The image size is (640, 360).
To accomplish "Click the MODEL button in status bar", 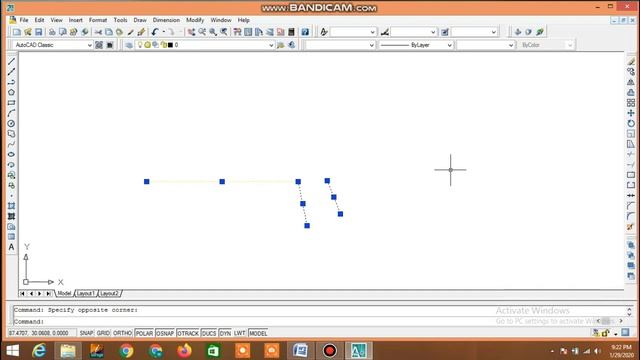I will point(258,333).
